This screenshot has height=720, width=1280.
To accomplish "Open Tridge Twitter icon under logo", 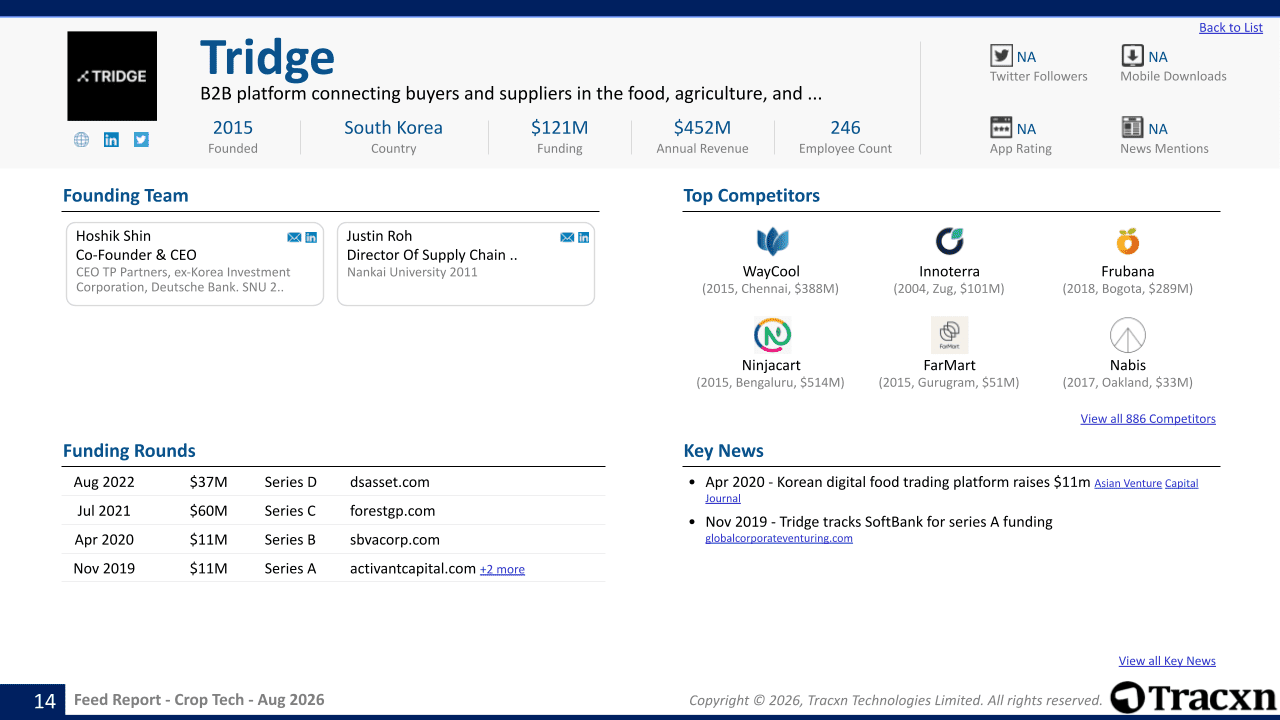I will point(141,140).
